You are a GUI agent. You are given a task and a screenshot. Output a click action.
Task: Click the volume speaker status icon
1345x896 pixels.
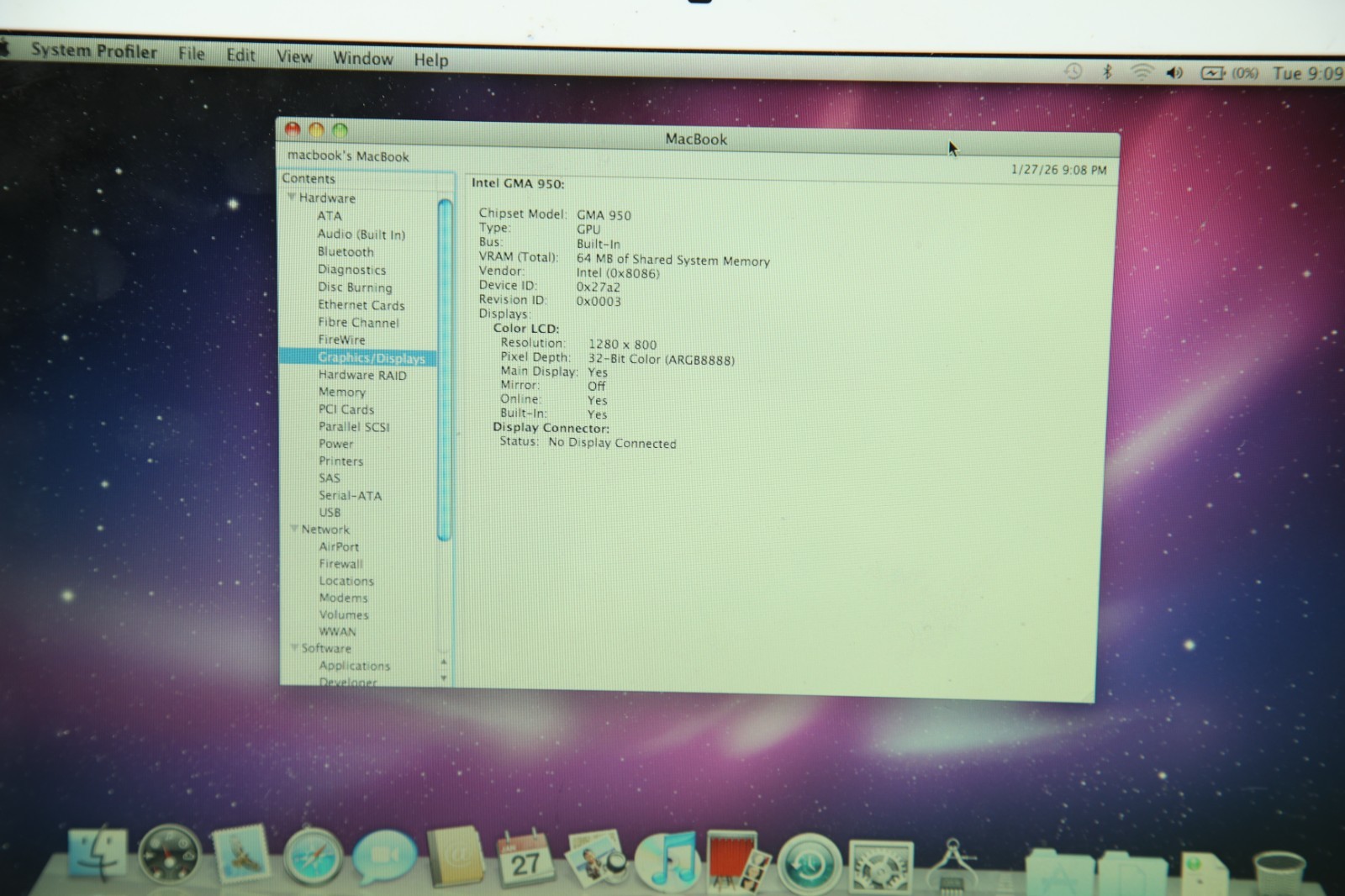click(x=1174, y=73)
